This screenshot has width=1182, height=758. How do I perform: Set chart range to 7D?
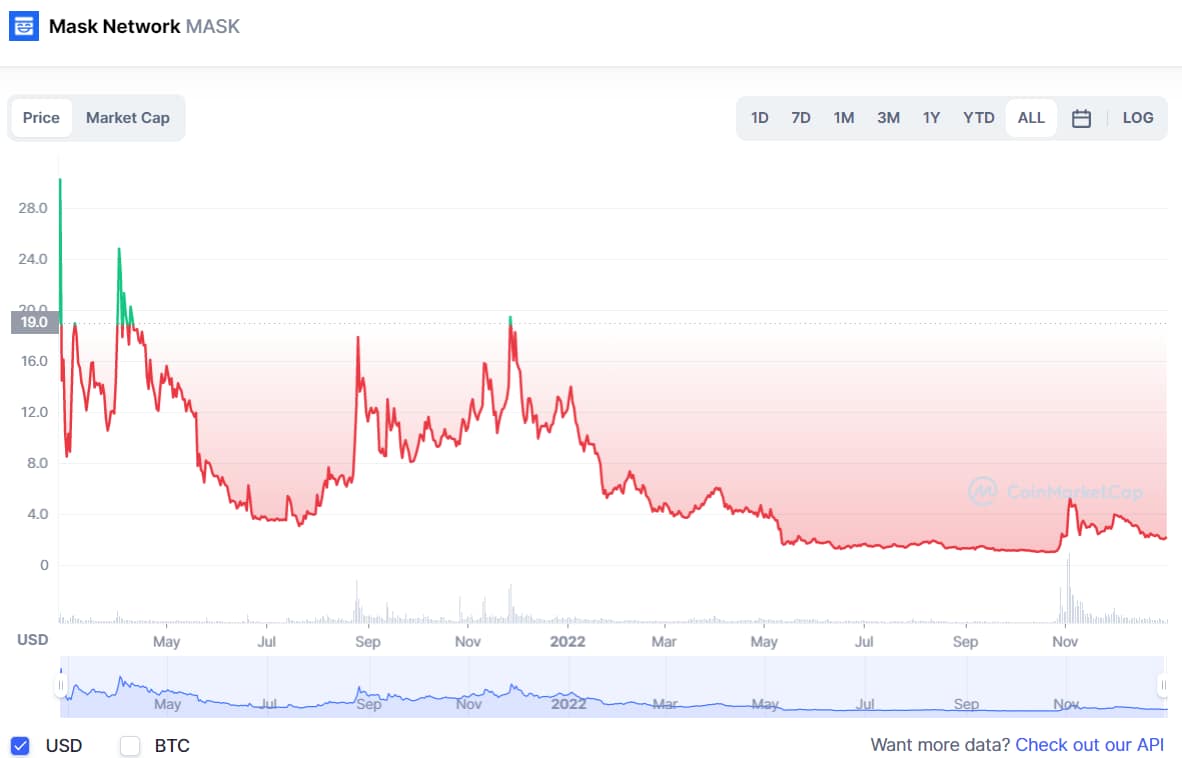point(801,118)
